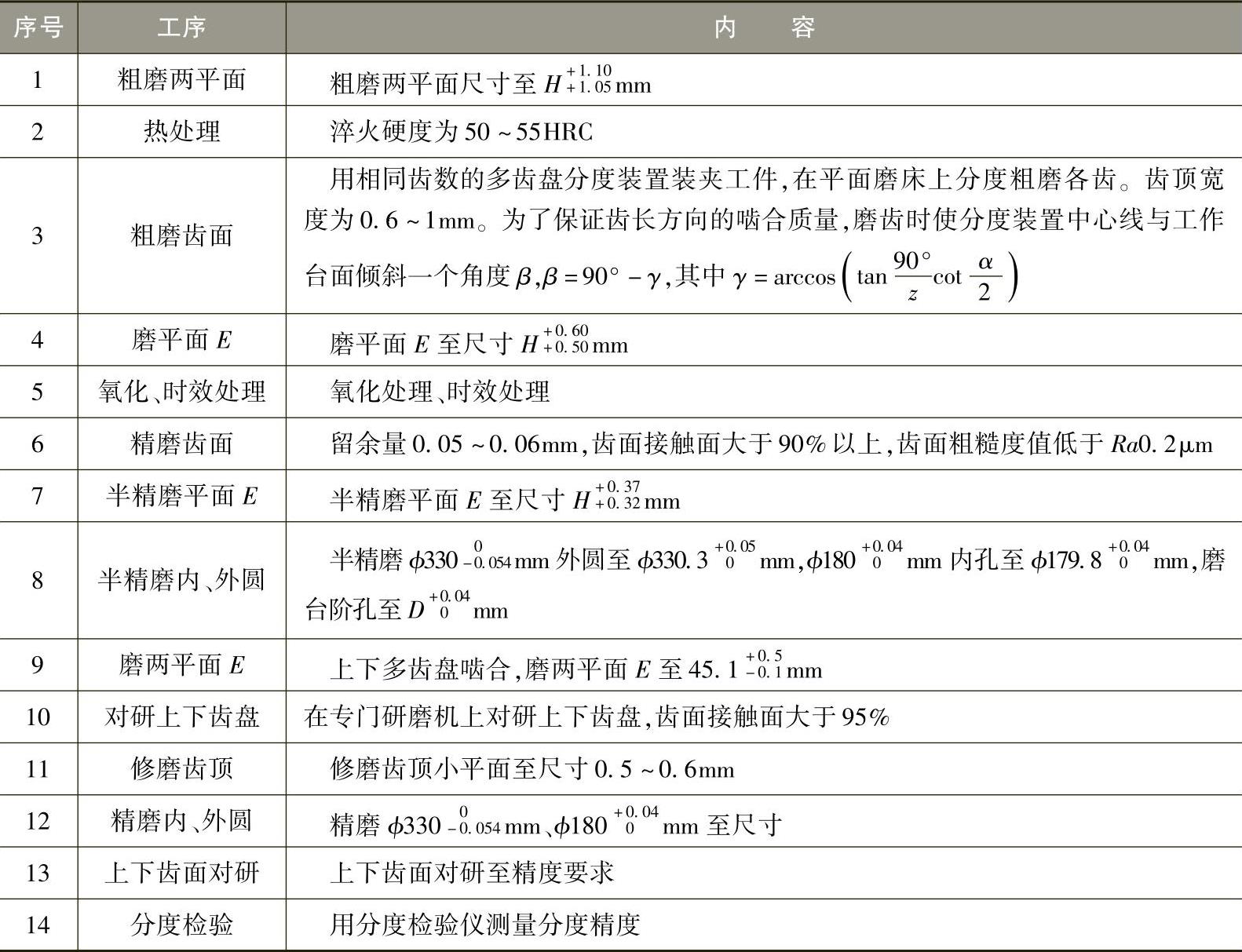The height and width of the screenshot is (952, 1242).
Task: Click sequence number 1 cell
Action: tap(38, 80)
